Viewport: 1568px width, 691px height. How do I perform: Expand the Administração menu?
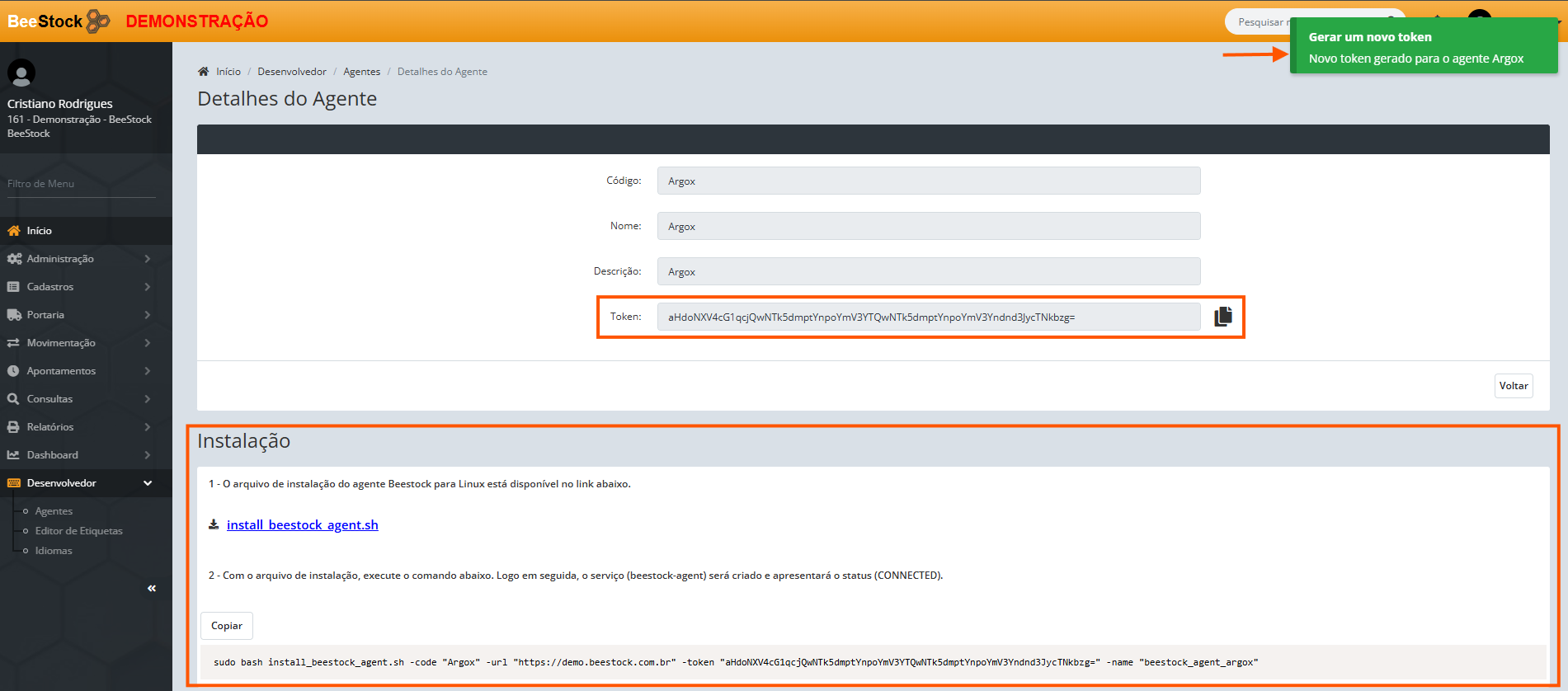pyautogui.click(x=60, y=259)
